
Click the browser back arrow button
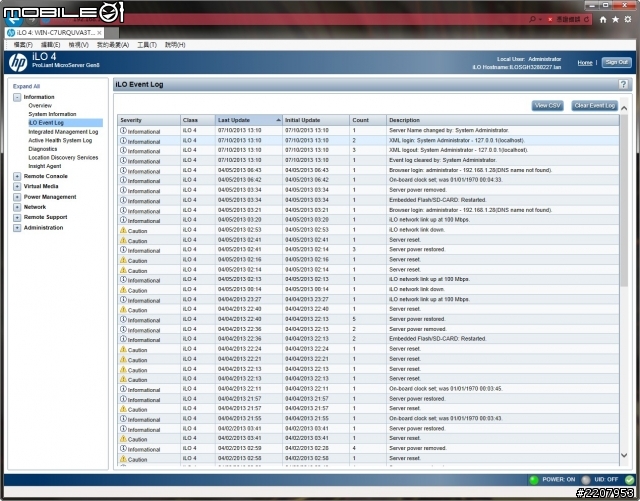click(13, 19)
